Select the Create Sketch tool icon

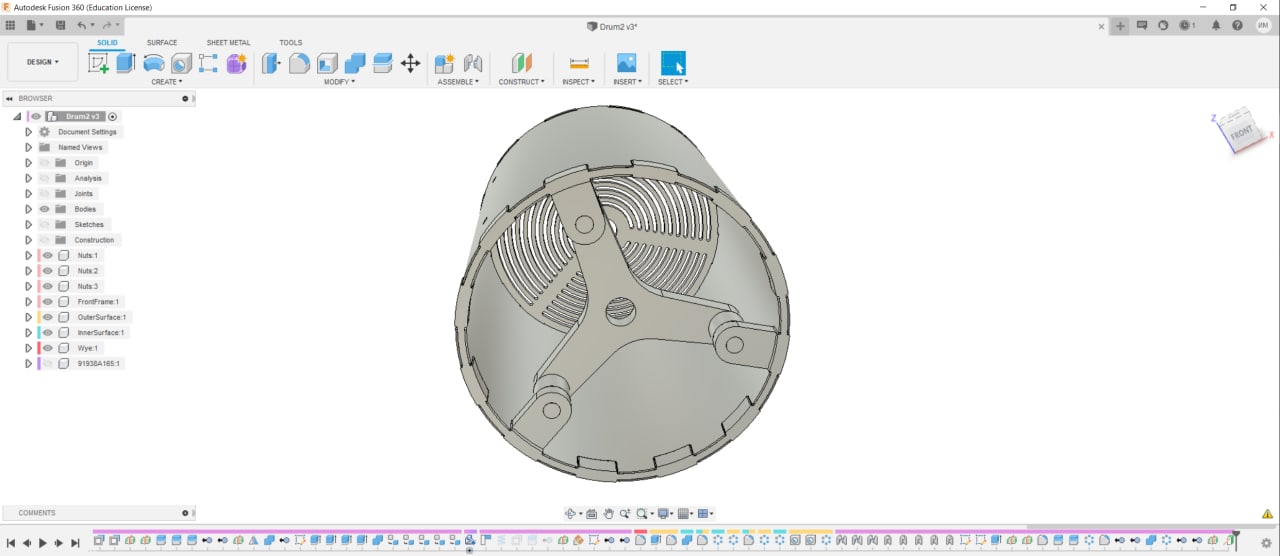(98, 63)
